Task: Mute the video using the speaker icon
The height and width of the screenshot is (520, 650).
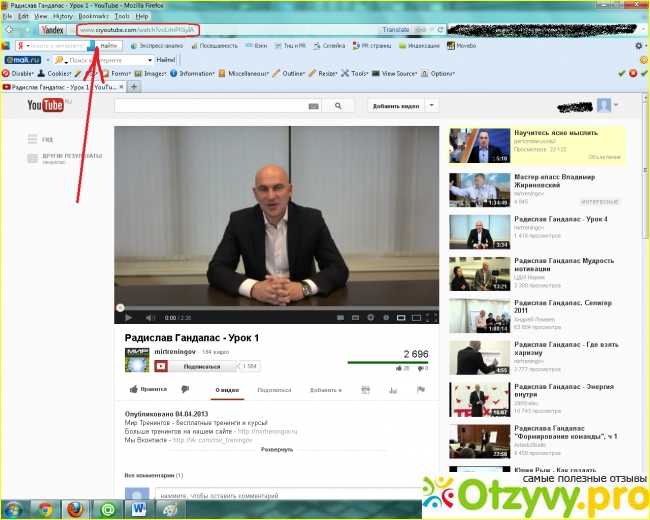Action: (x=149, y=318)
